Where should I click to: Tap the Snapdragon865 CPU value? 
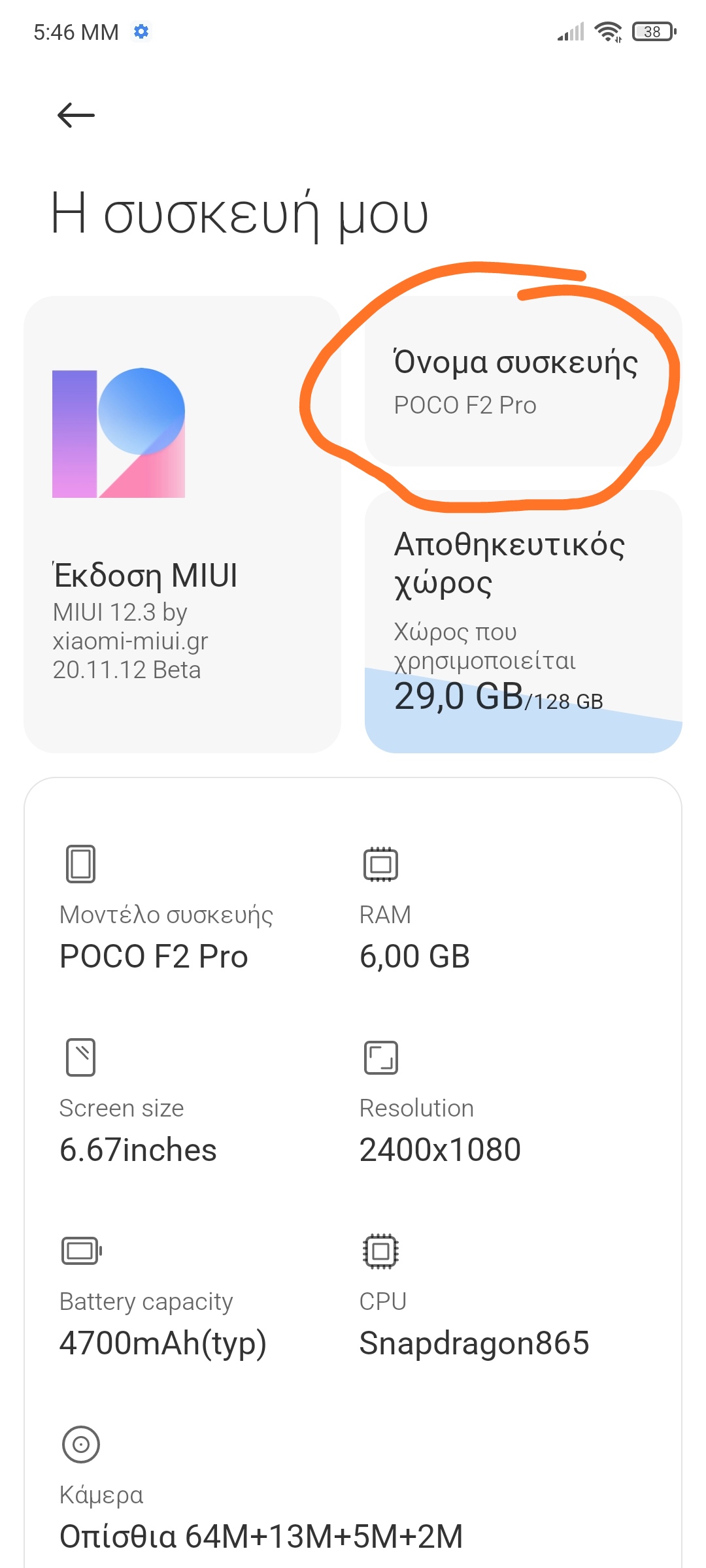click(474, 1343)
